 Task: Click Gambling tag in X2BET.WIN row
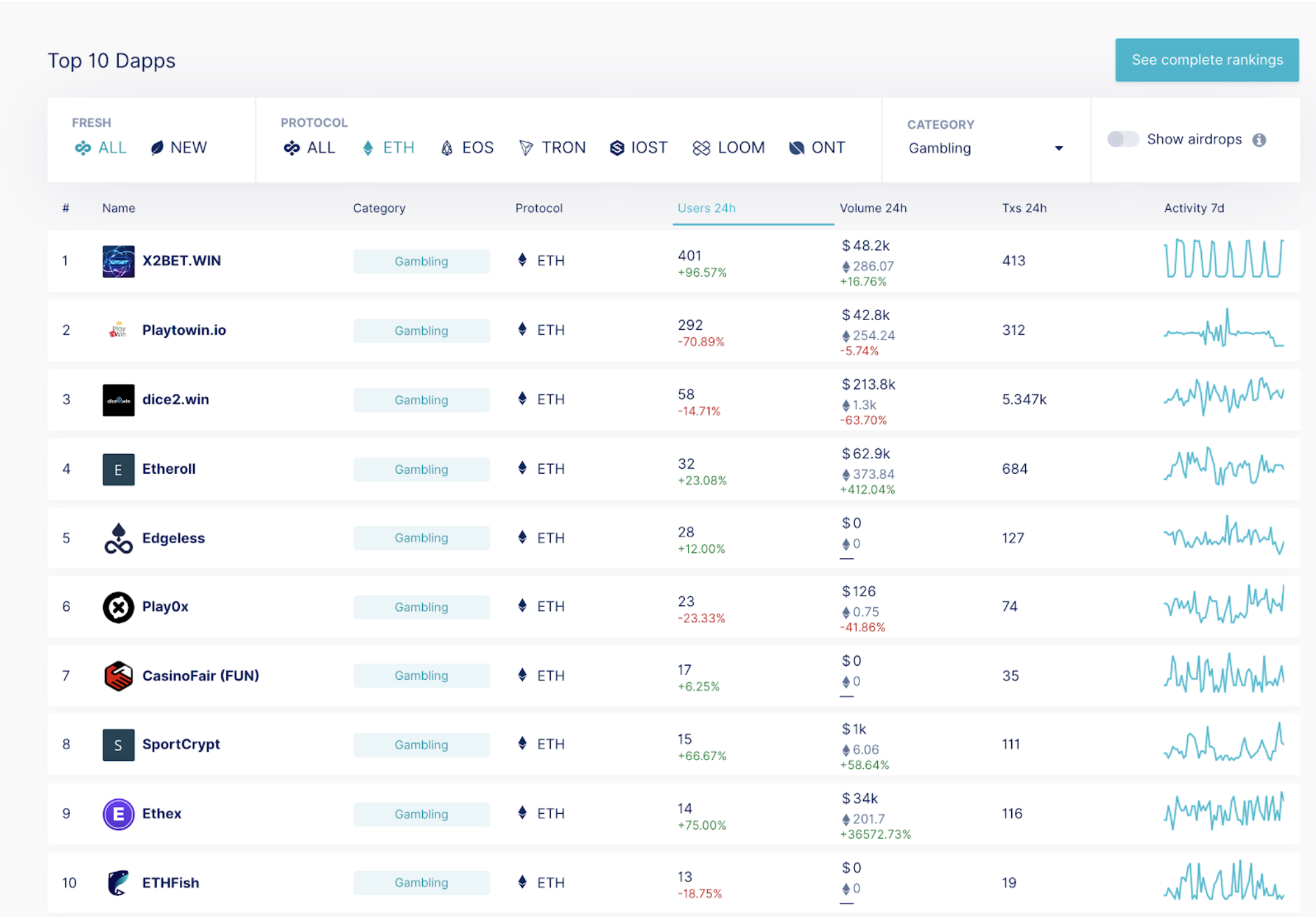421,261
